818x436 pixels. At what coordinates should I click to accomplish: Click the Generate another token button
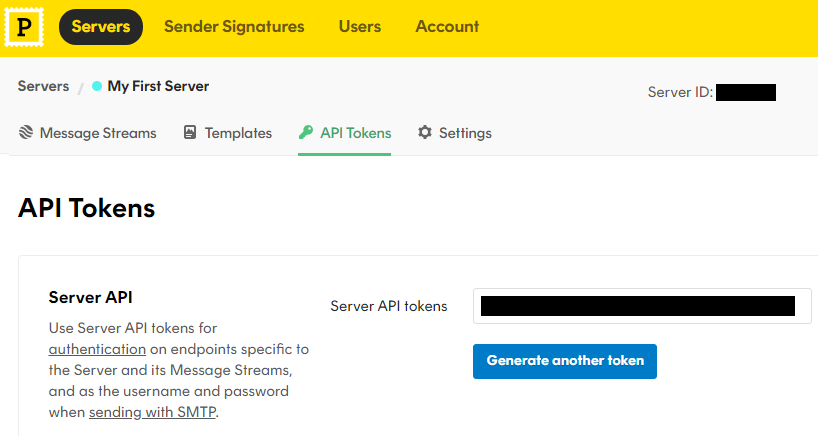pyautogui.click(x=565, y=361)
